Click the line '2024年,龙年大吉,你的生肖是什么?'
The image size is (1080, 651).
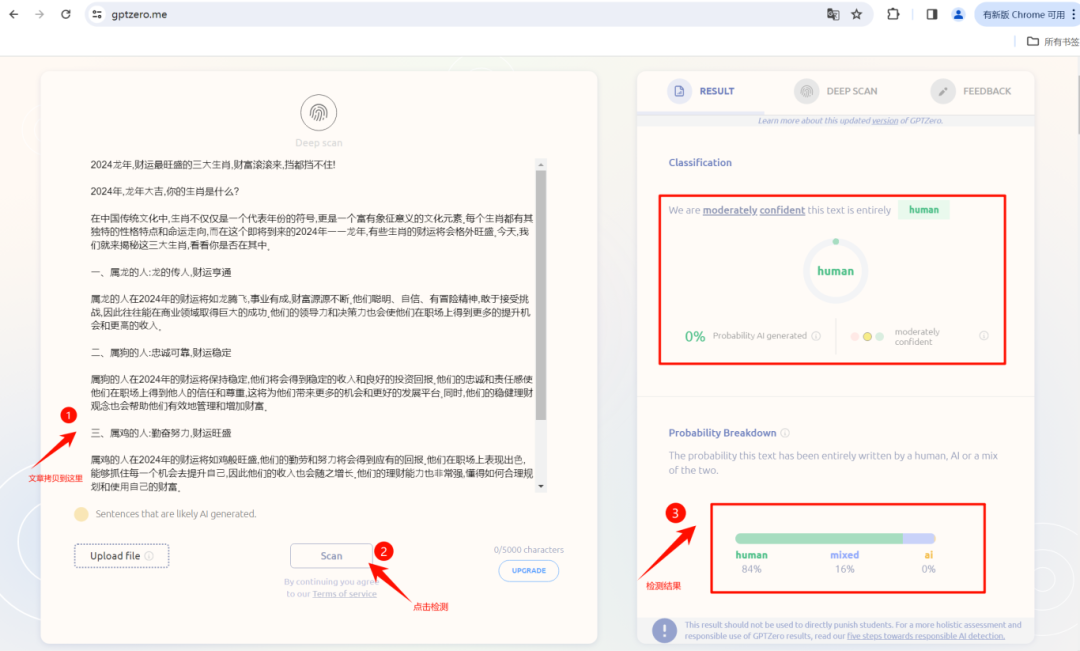pos(165,192)
